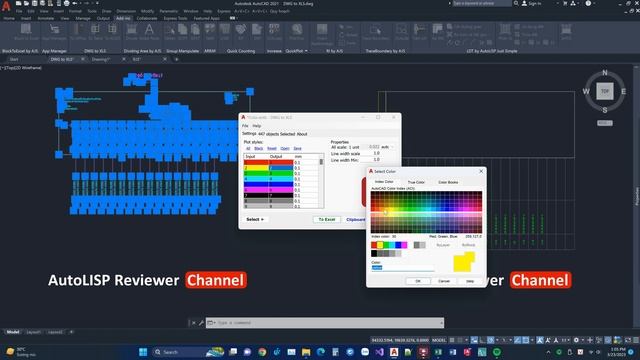Click the Clipboard button

(x=356, y=220)
